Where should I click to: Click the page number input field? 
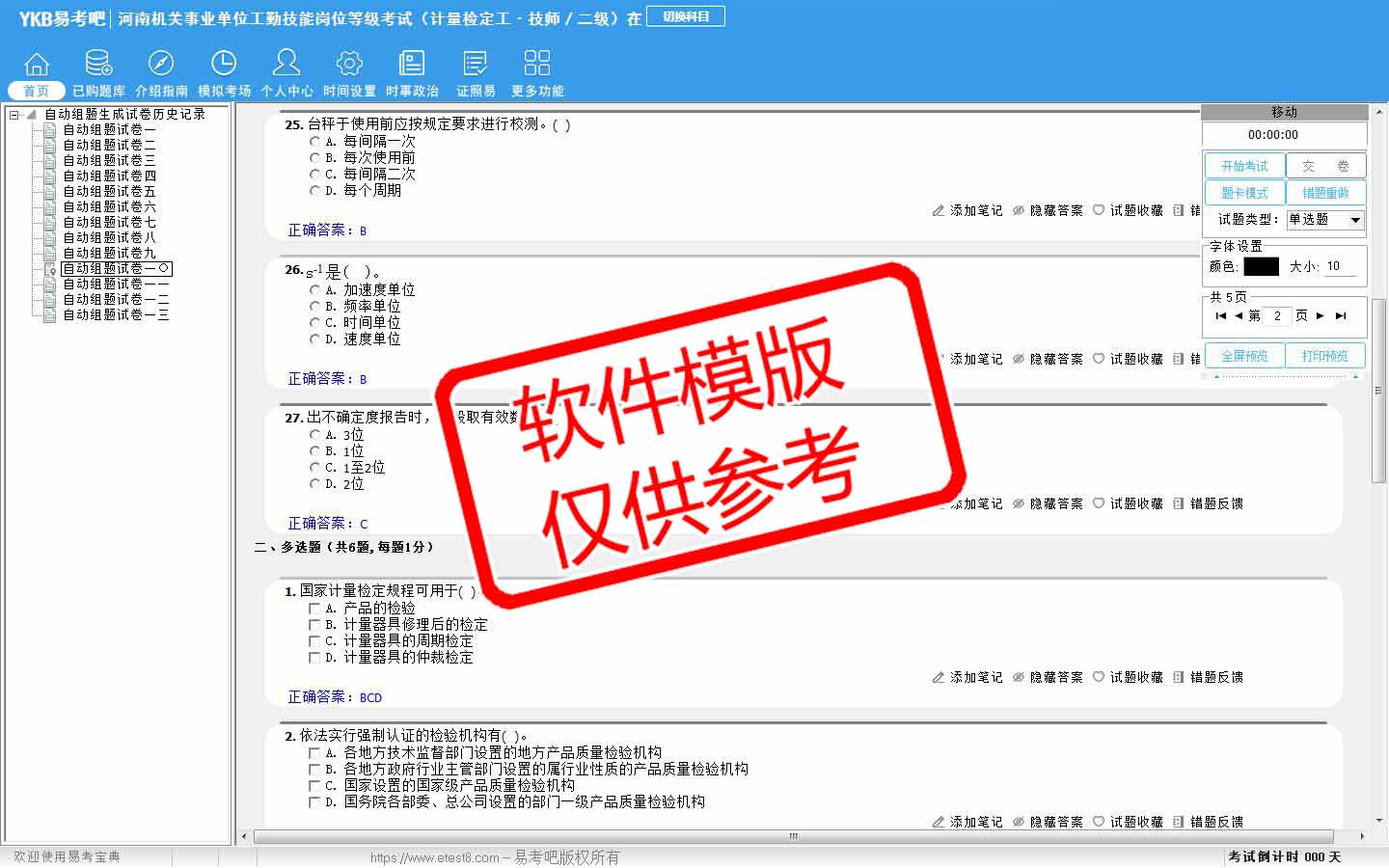click(1277, 315)
